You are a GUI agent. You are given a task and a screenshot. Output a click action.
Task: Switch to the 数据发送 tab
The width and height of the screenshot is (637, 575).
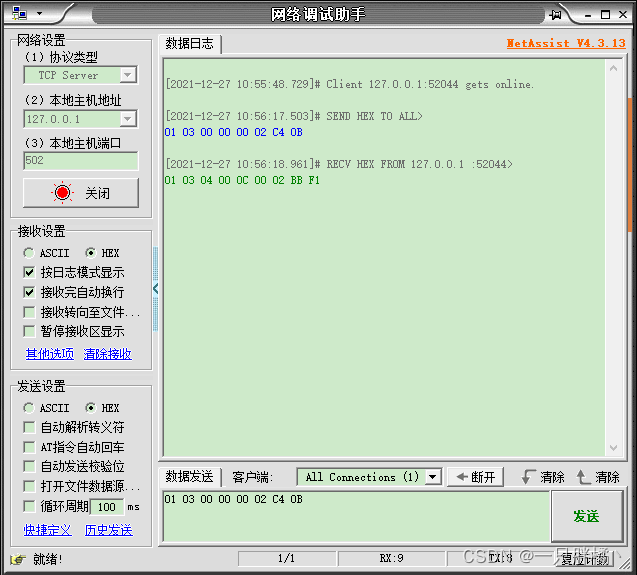click(189, 477)
